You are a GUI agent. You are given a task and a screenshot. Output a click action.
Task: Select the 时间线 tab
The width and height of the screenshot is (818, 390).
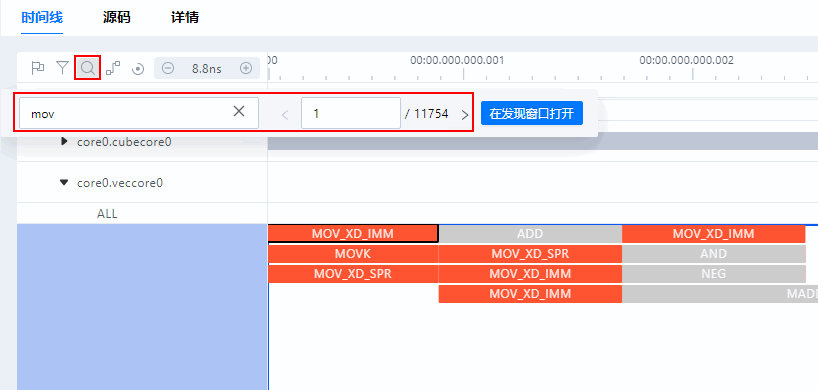42,18
